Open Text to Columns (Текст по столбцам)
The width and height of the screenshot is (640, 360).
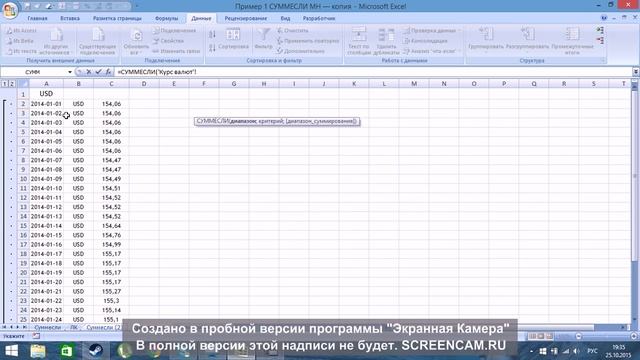[x=359, y=42]
